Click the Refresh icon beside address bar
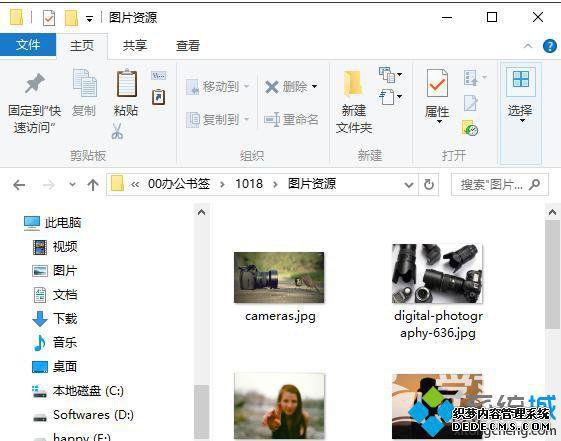 429,185
